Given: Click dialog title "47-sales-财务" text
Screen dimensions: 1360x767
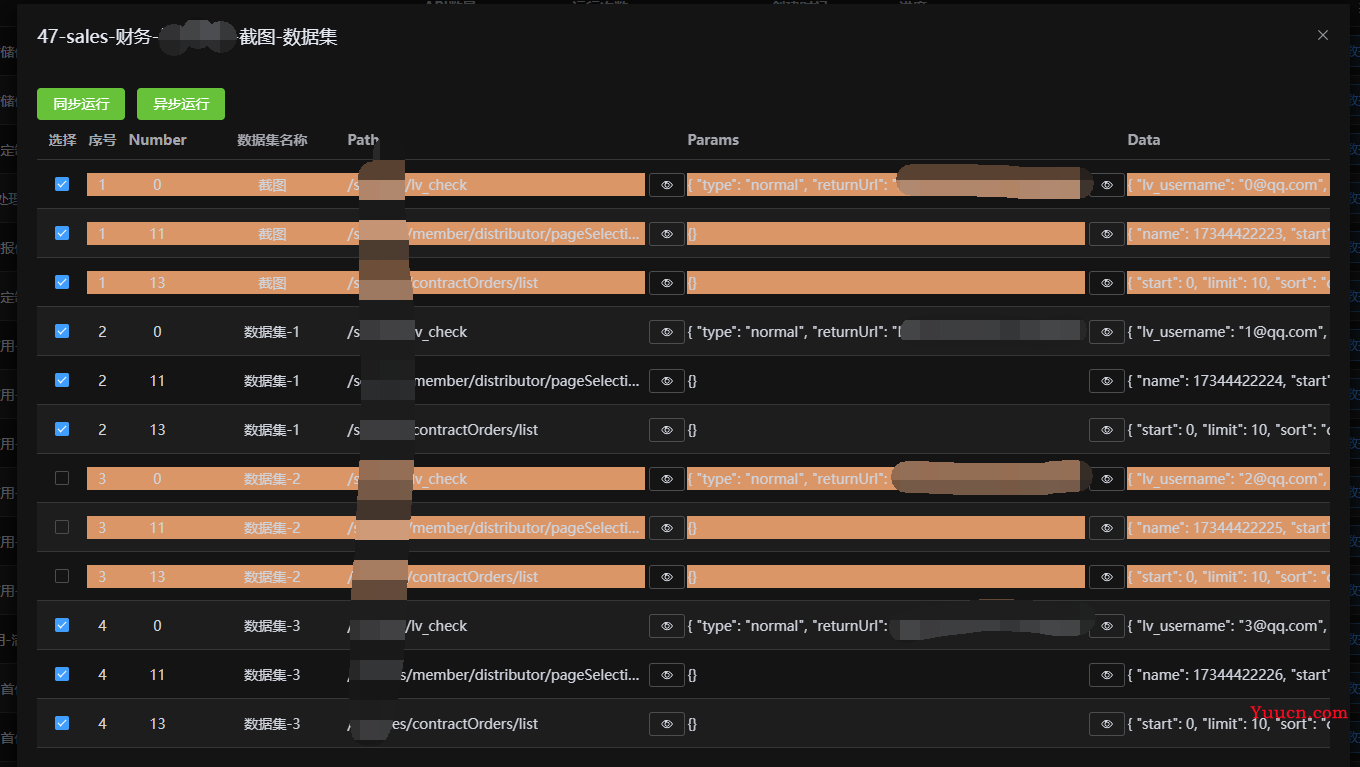Looking at the screenshot, I should click(x=94, y=37).
